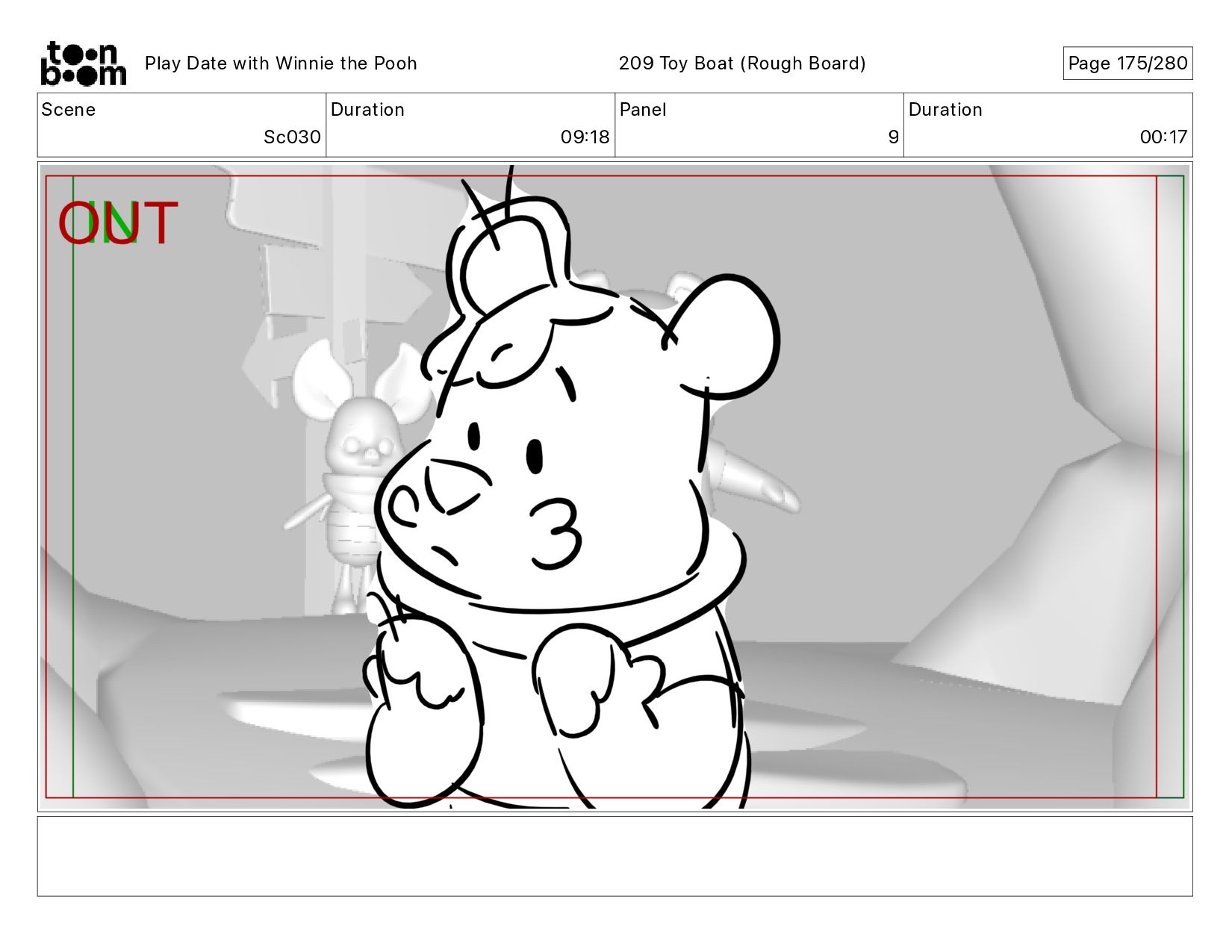Click the "Scene" header label
The width and height of the screenshot is (1232, 952).
point(69,110)
